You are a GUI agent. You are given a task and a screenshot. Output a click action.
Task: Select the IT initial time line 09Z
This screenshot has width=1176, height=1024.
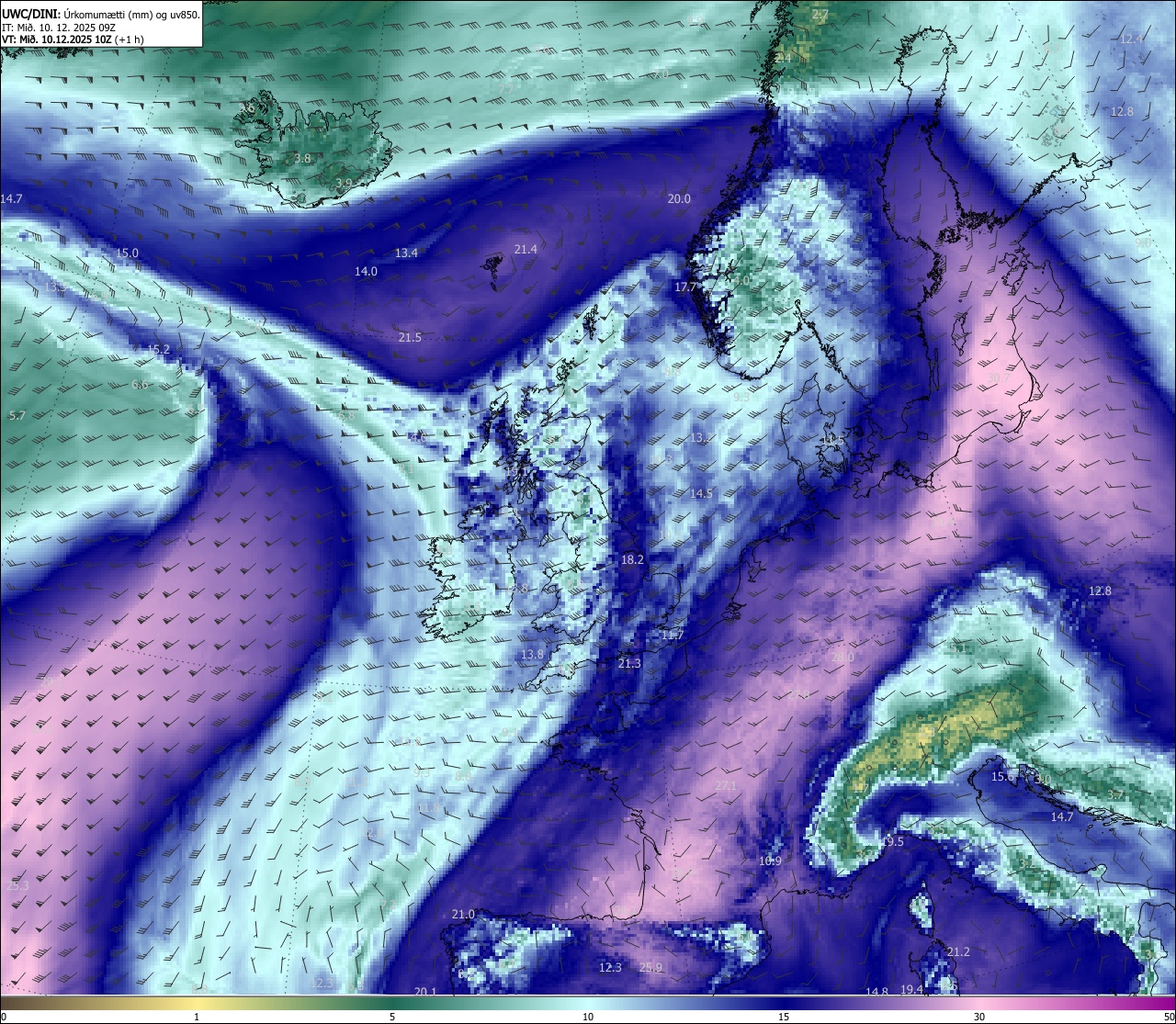click(x=59, y=28)
